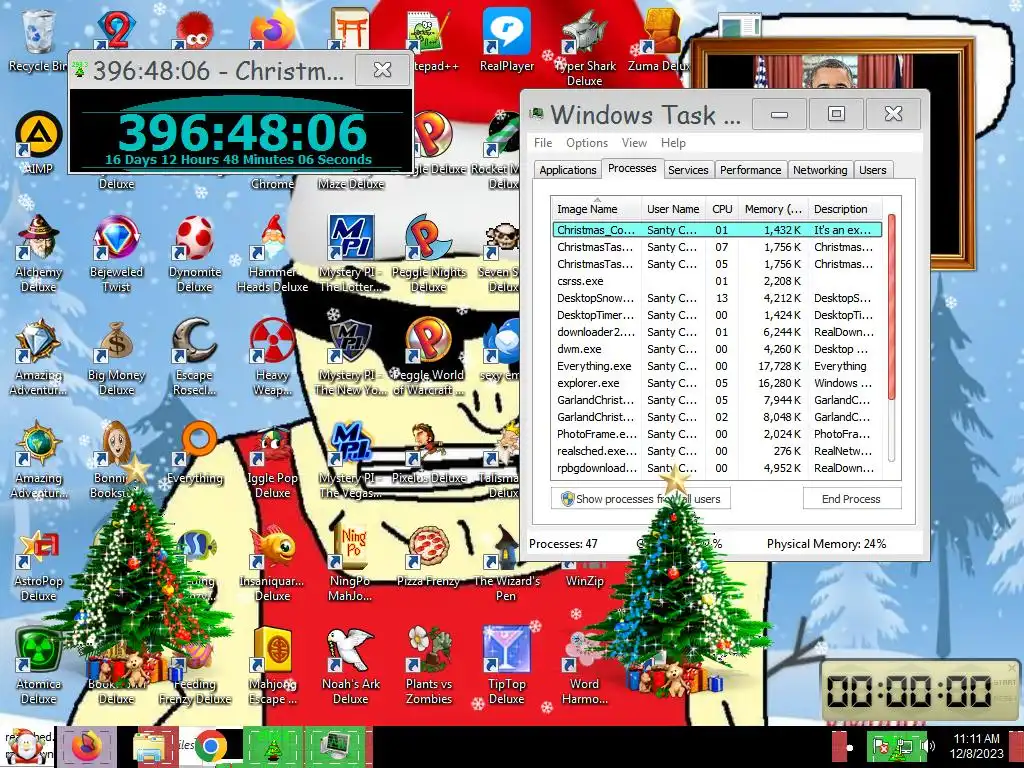The image size is (1024, 768).
Task: Open Word Harmony desktop shortcut
Action: [x=584, y=666]
